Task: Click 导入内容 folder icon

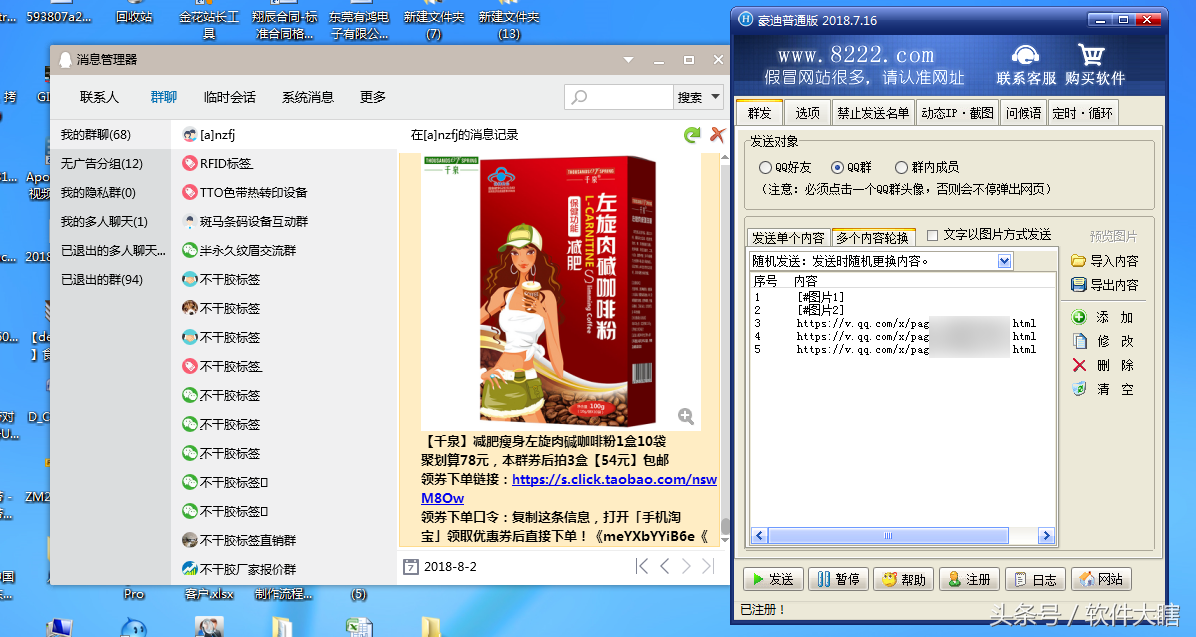Action: click(1079, 261)
